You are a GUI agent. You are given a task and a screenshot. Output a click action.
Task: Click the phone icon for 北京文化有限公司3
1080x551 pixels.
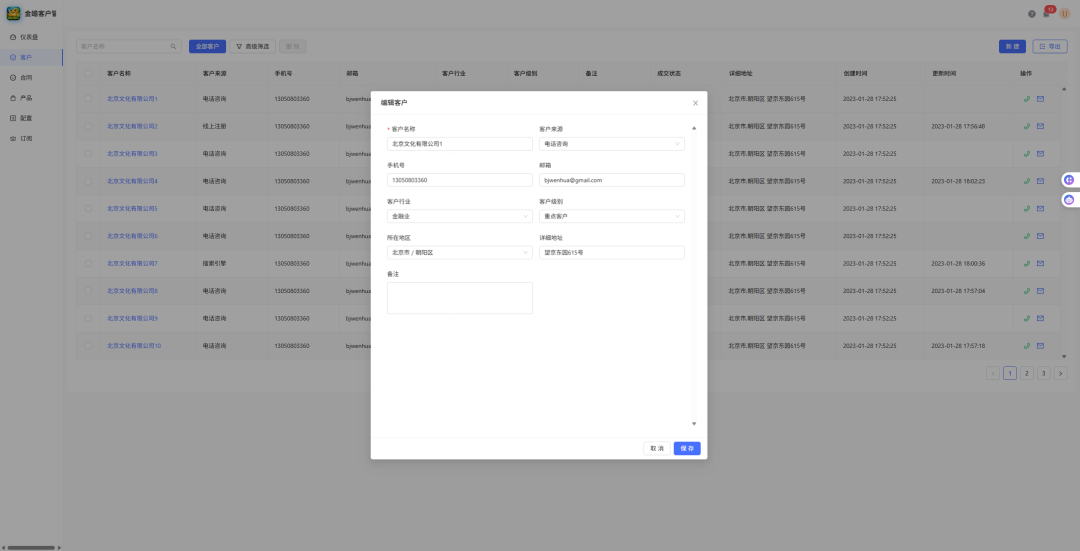coord(1026,154)
